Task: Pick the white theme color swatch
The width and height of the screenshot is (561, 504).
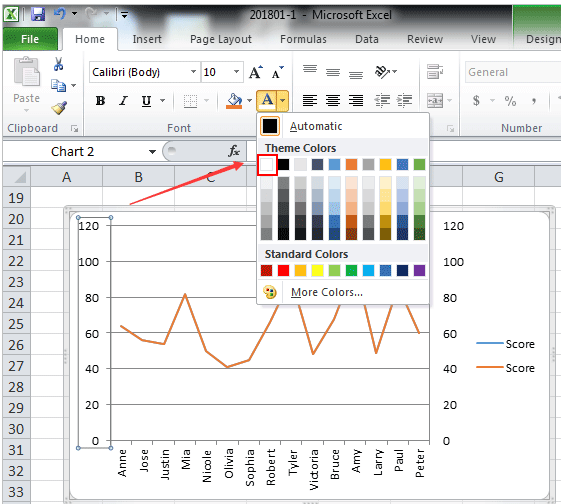Action: tap(267, 165)
